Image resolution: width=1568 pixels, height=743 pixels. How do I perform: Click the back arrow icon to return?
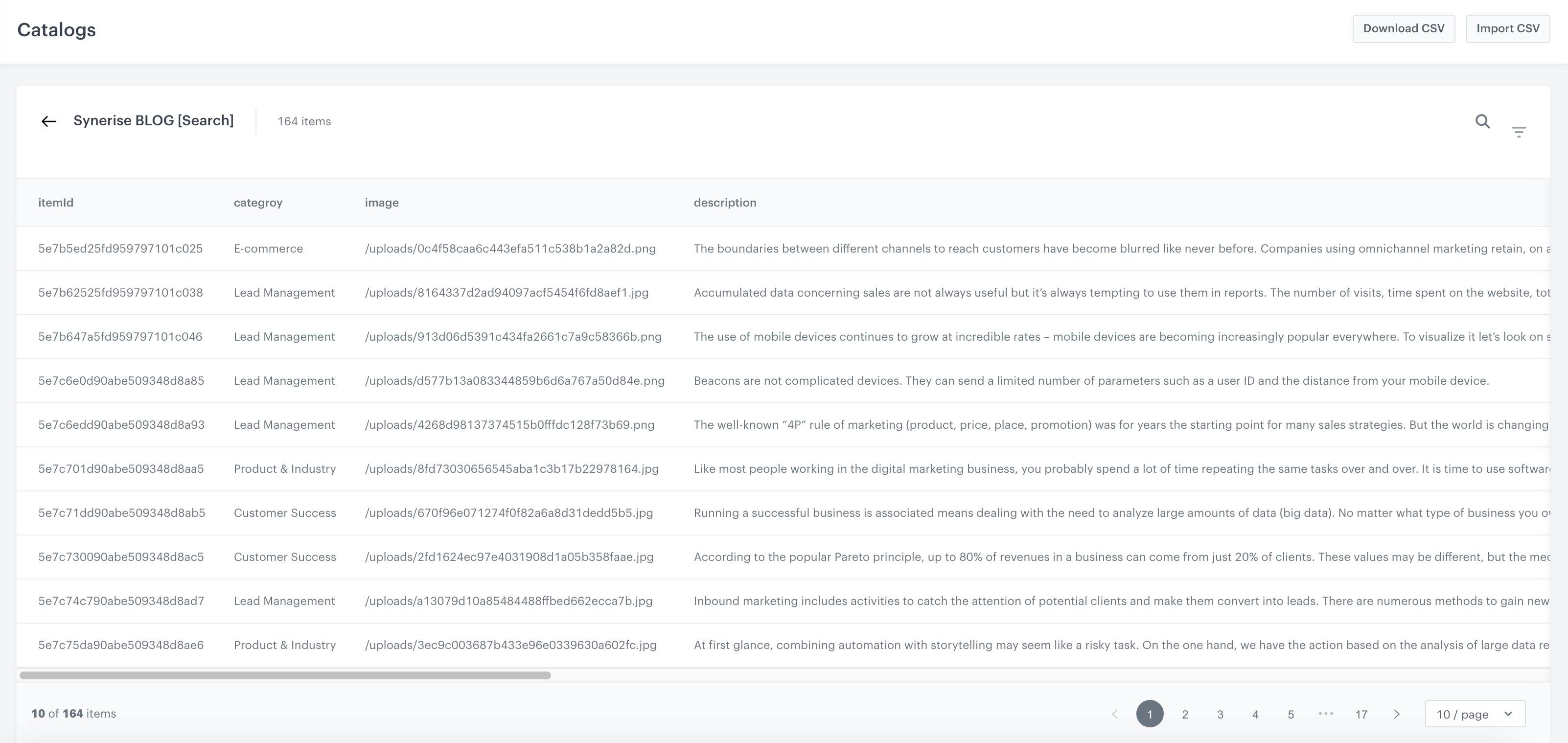pos(48,121)
